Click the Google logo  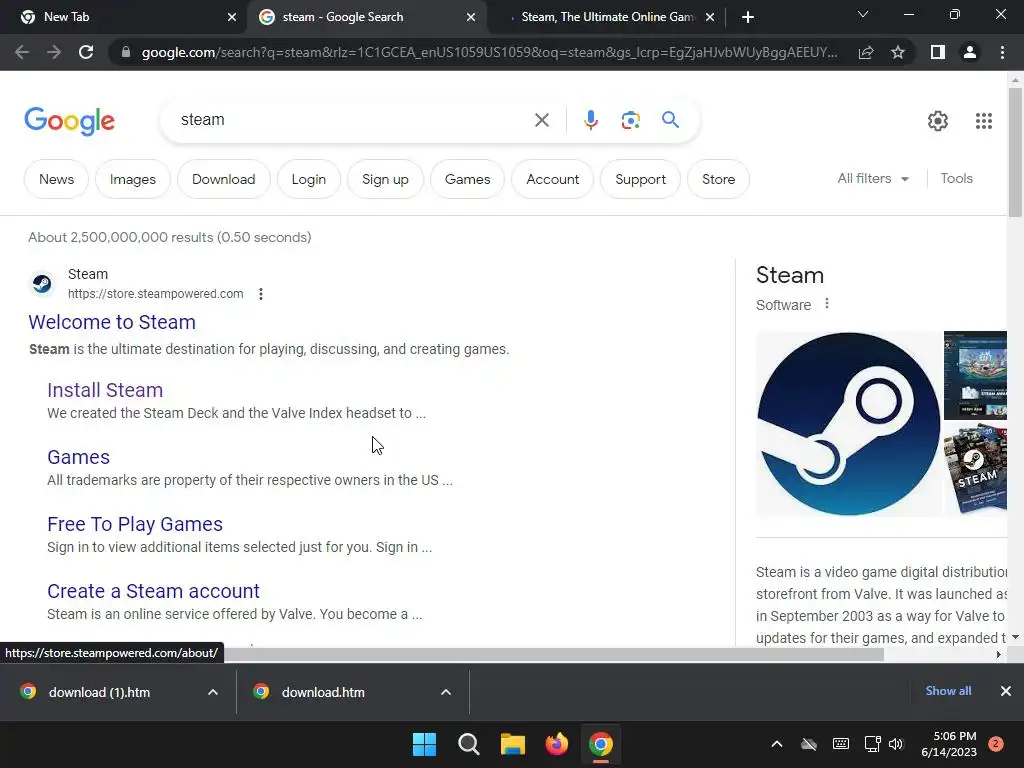tap(69, 121)
